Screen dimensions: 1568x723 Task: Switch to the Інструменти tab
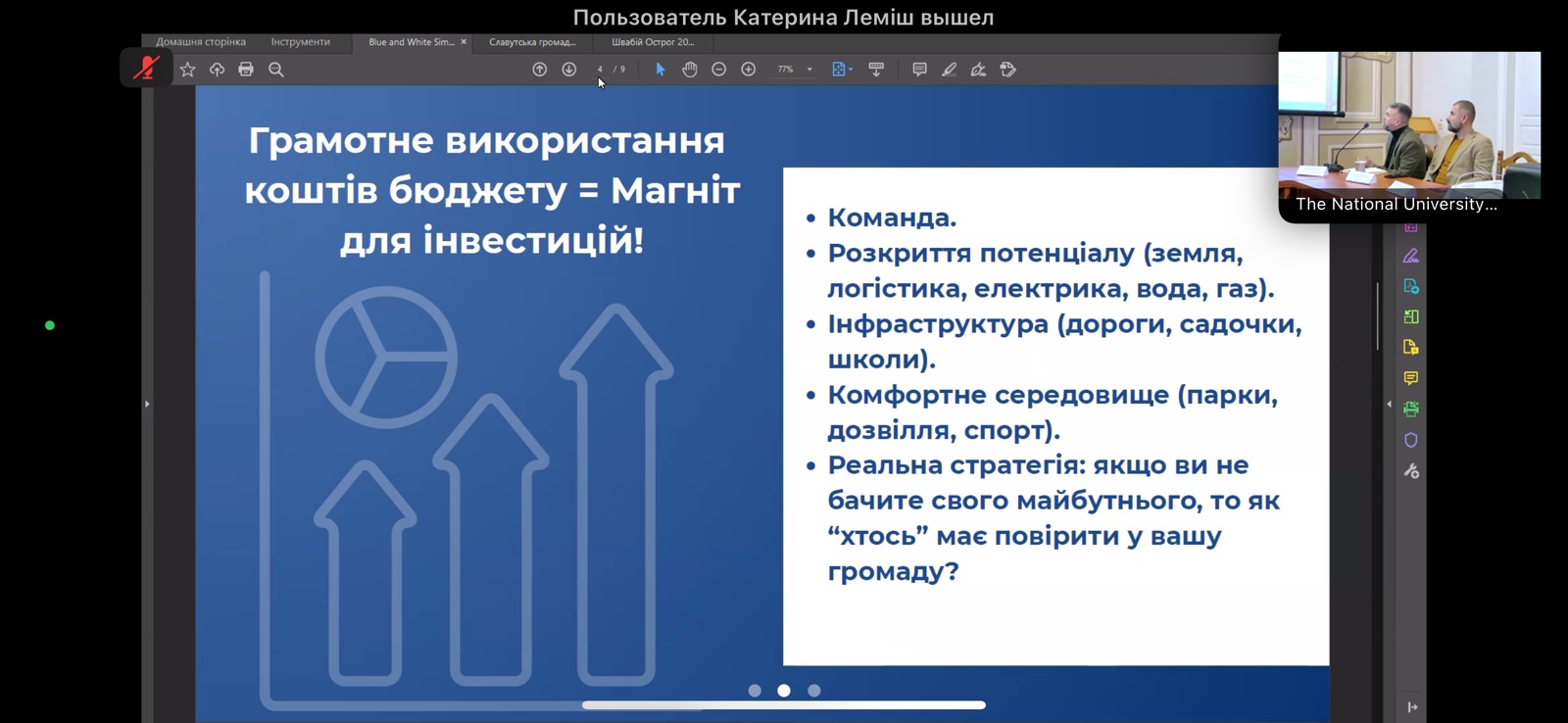tap(300, 42)
